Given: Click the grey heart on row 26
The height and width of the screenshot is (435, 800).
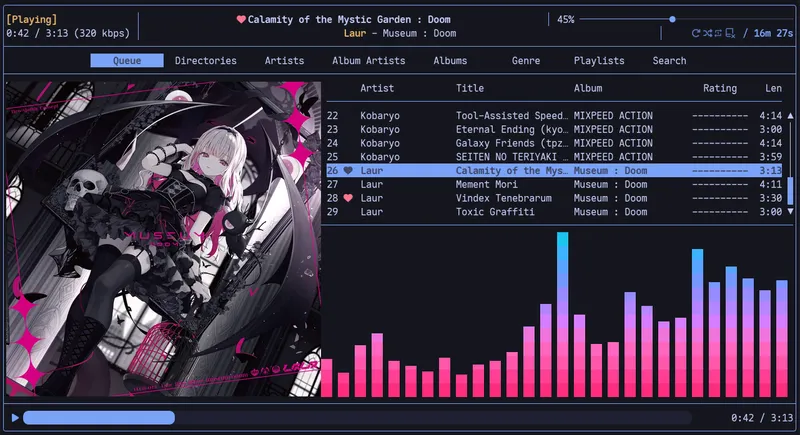Looking at the screenshot, I should [348, 171].
